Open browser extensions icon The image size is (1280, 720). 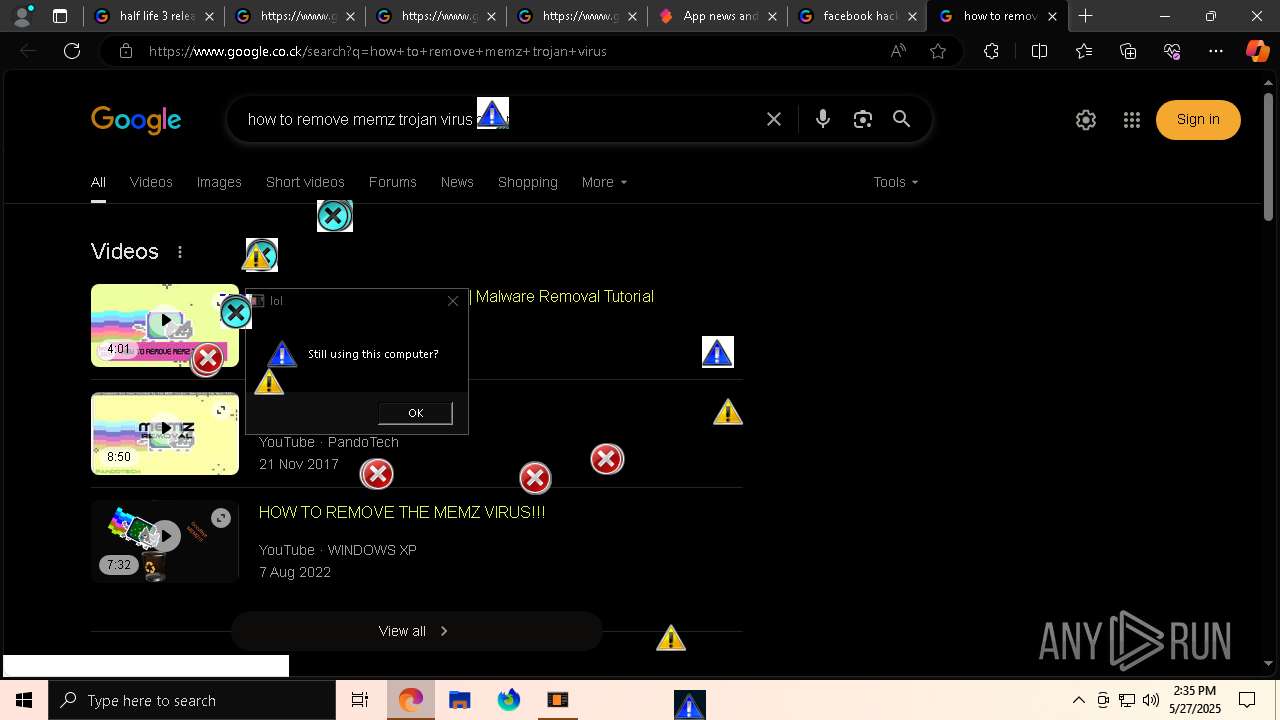pyautogui.click(x=991, y=51)
